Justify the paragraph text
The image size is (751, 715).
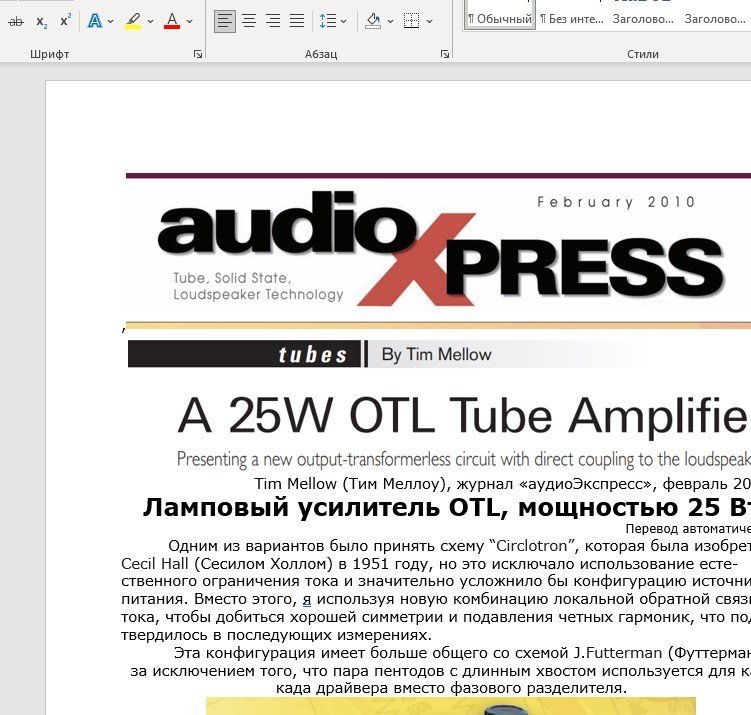[297, 21]
